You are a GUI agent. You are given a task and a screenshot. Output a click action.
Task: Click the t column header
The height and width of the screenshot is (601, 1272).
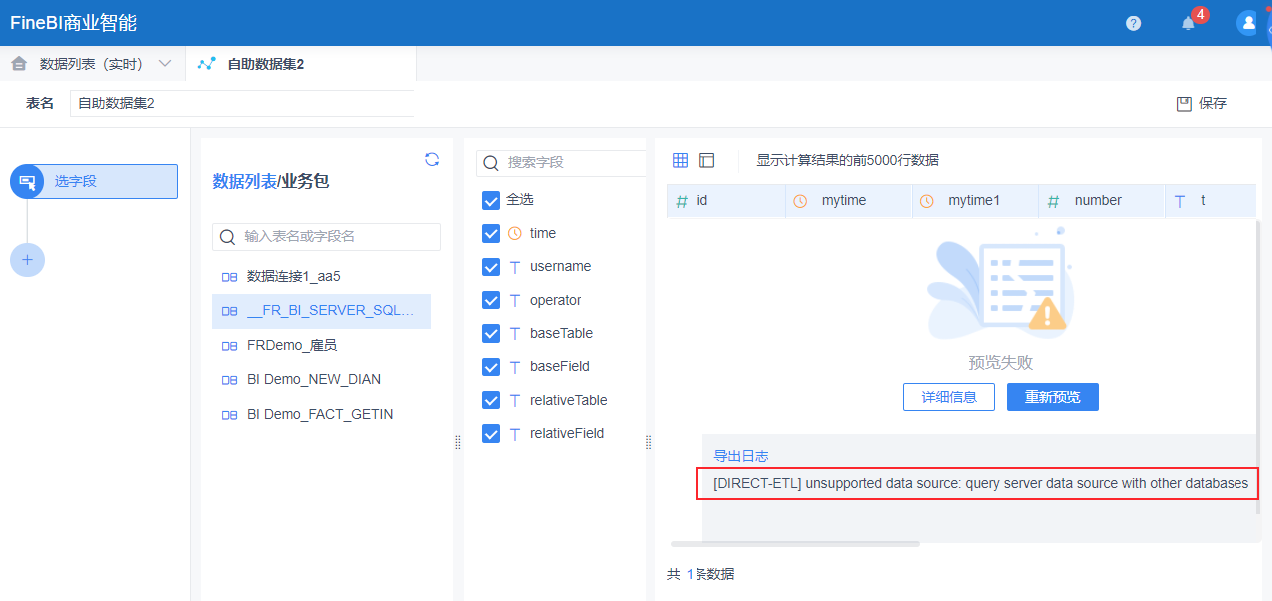coord(1210,201)
